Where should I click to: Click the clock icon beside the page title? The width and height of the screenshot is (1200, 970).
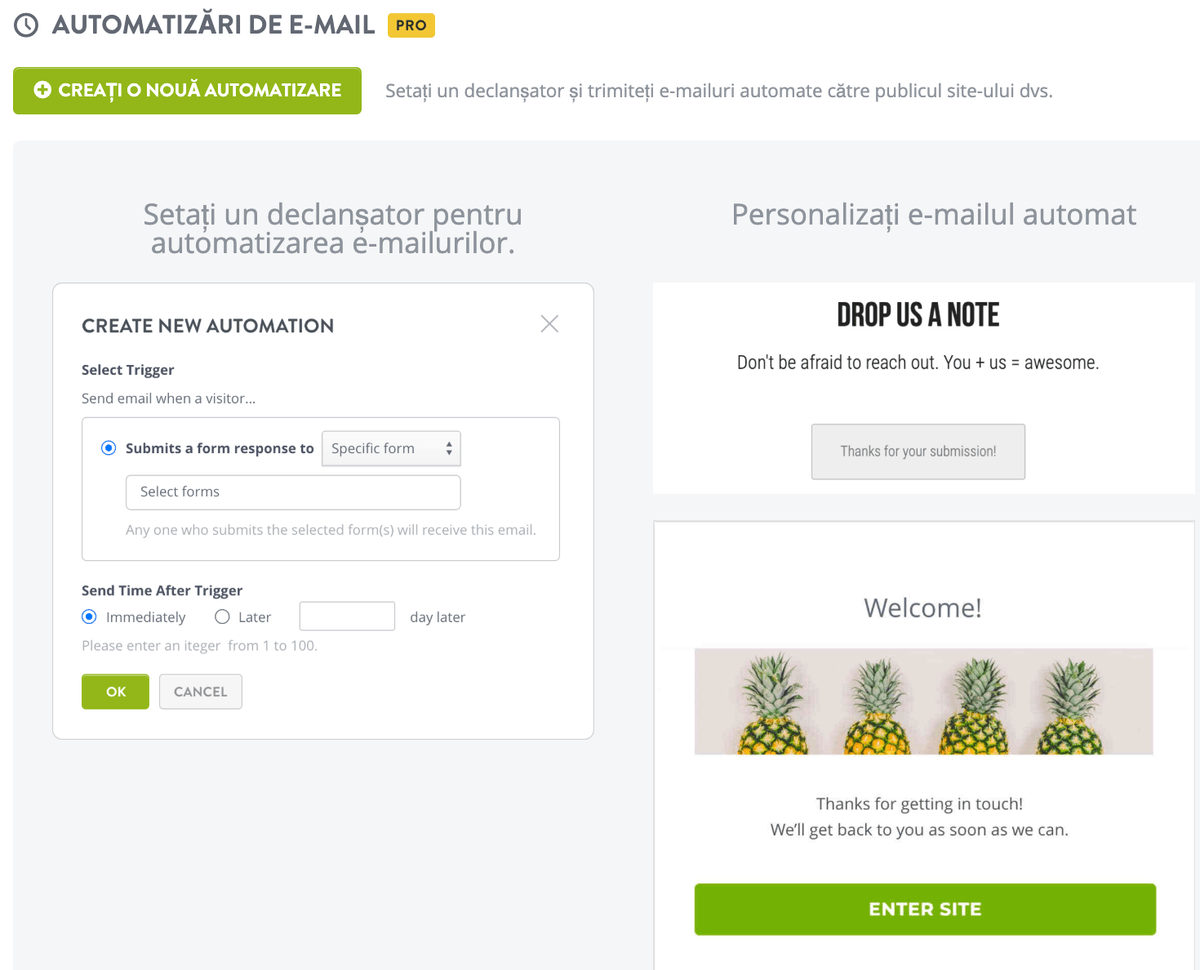tap(26, 25)
